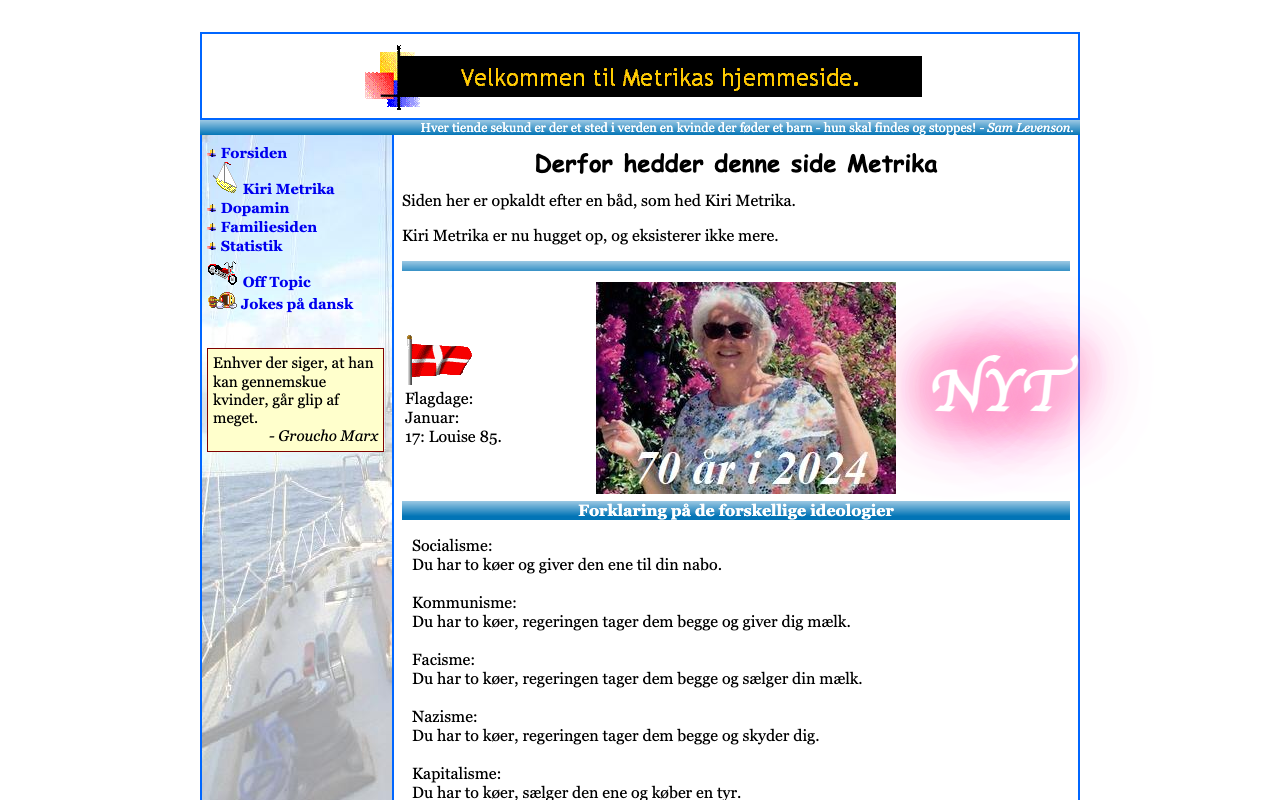Open the Statistik page

[252, 246]
